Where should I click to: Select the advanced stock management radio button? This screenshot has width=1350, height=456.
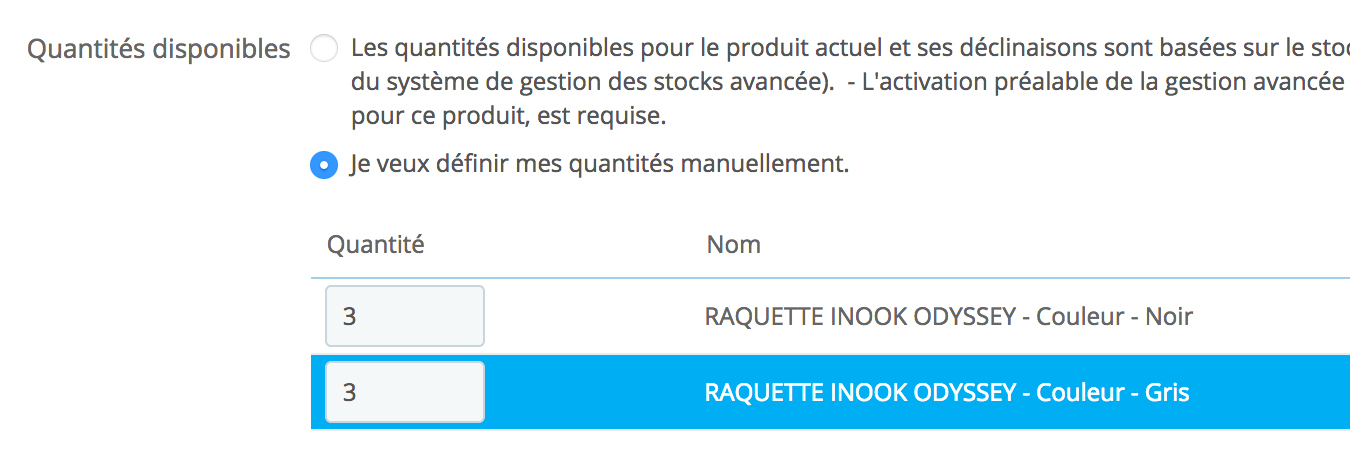point(324,49)
